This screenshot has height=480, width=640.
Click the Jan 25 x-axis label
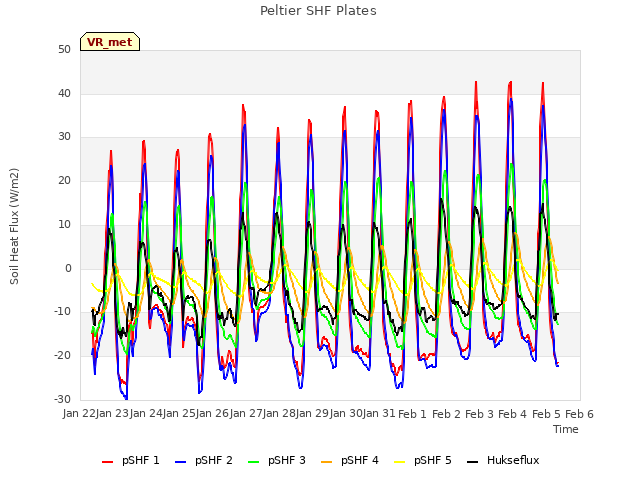click(179, 414)
